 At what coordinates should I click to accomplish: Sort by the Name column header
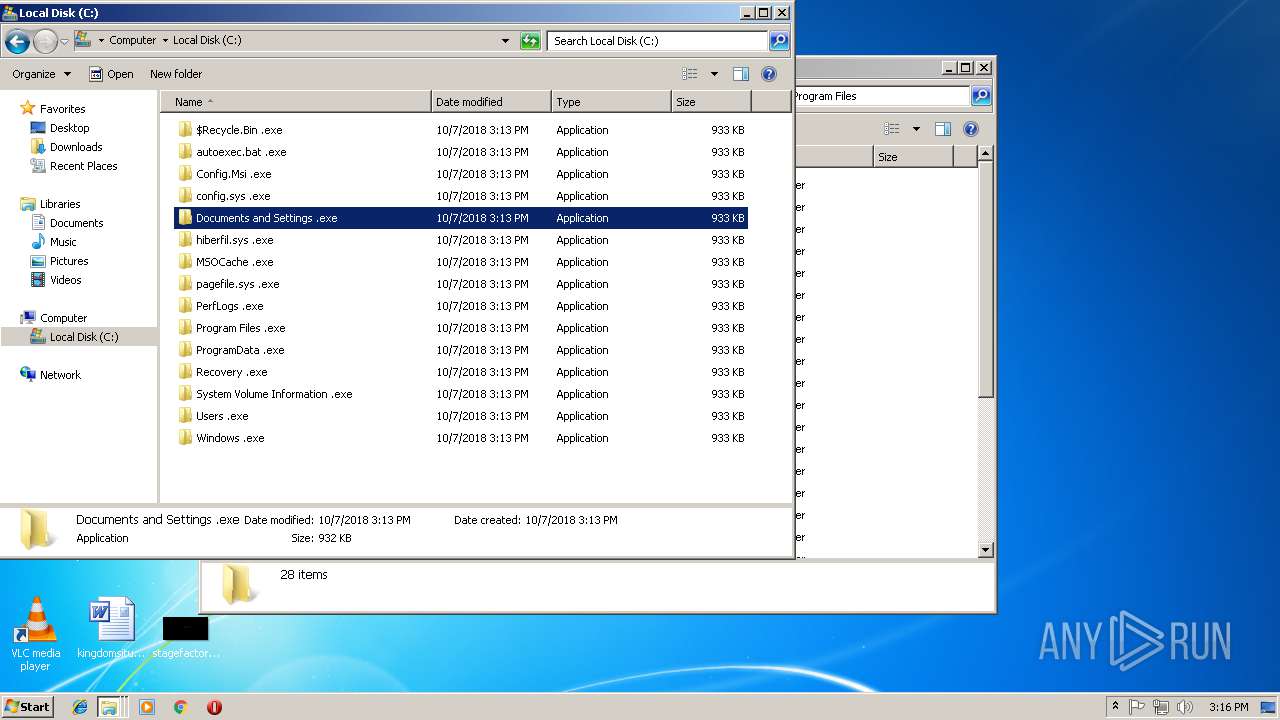296,102
